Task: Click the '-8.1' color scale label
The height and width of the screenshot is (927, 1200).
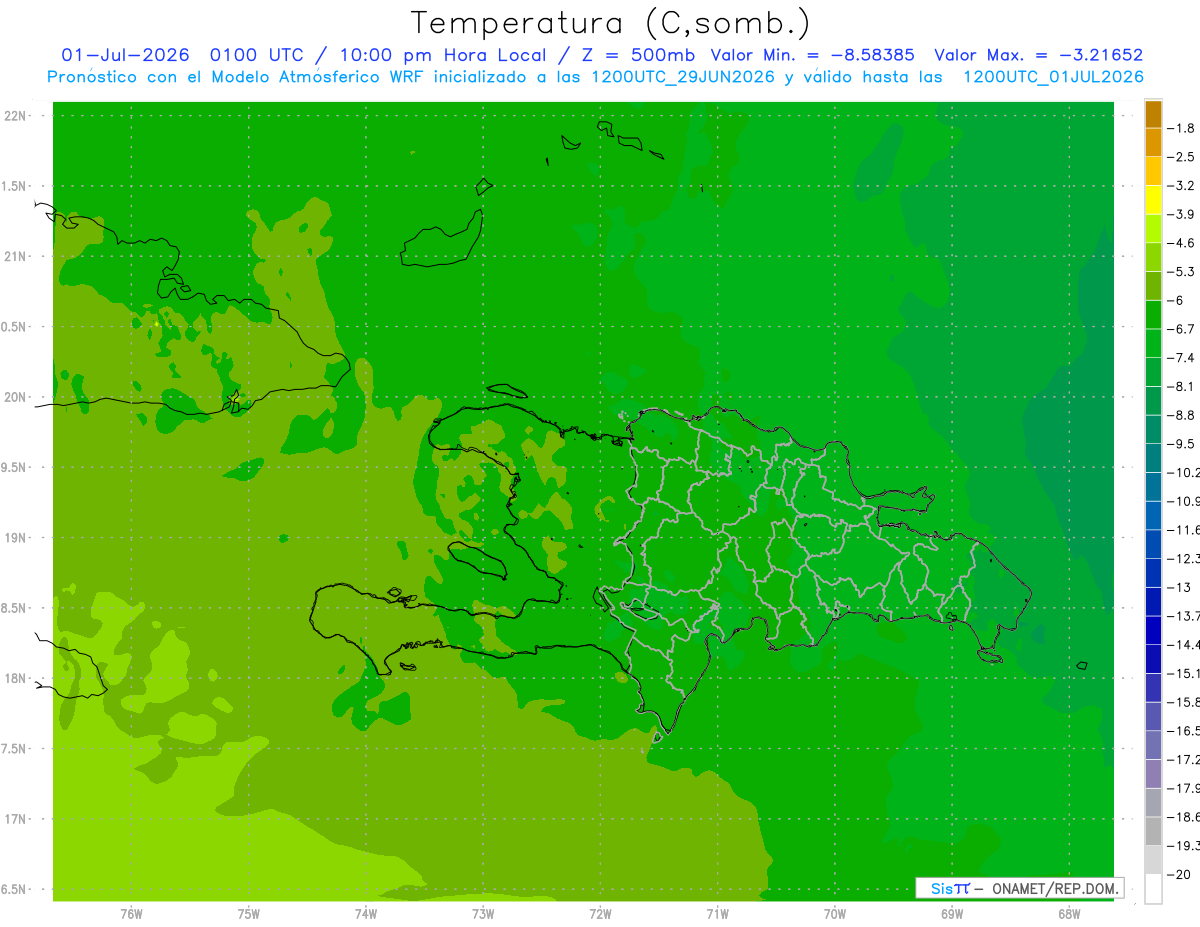Action: click(1182, 387)
